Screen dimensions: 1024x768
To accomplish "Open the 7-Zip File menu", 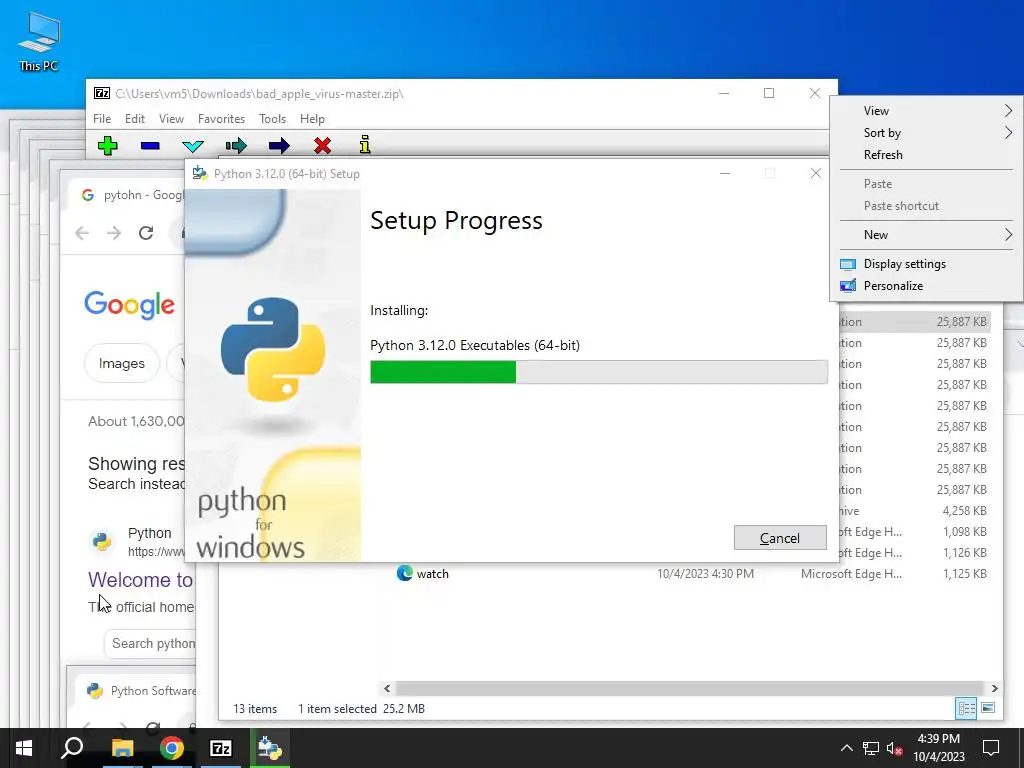I will (x=102, y=119).
